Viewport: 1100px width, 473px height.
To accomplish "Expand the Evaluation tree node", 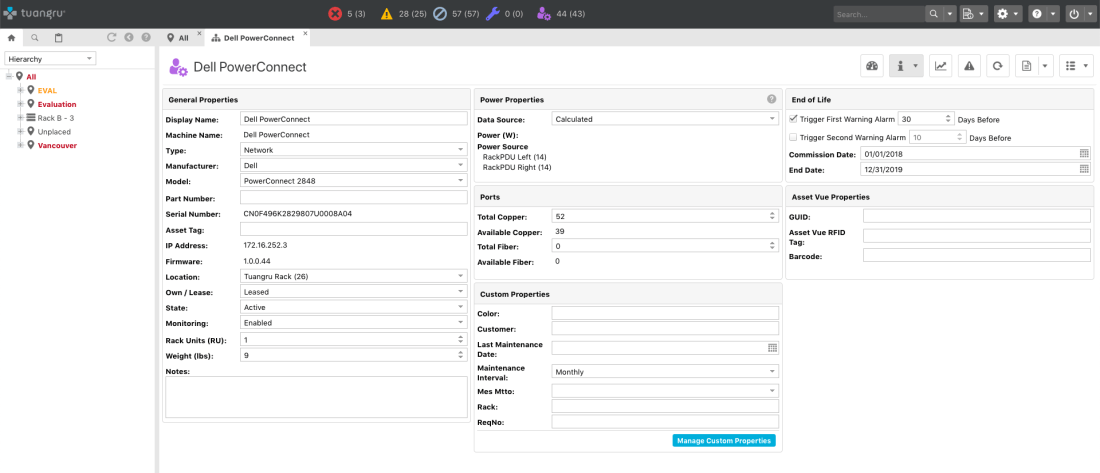I will [21, 104].
